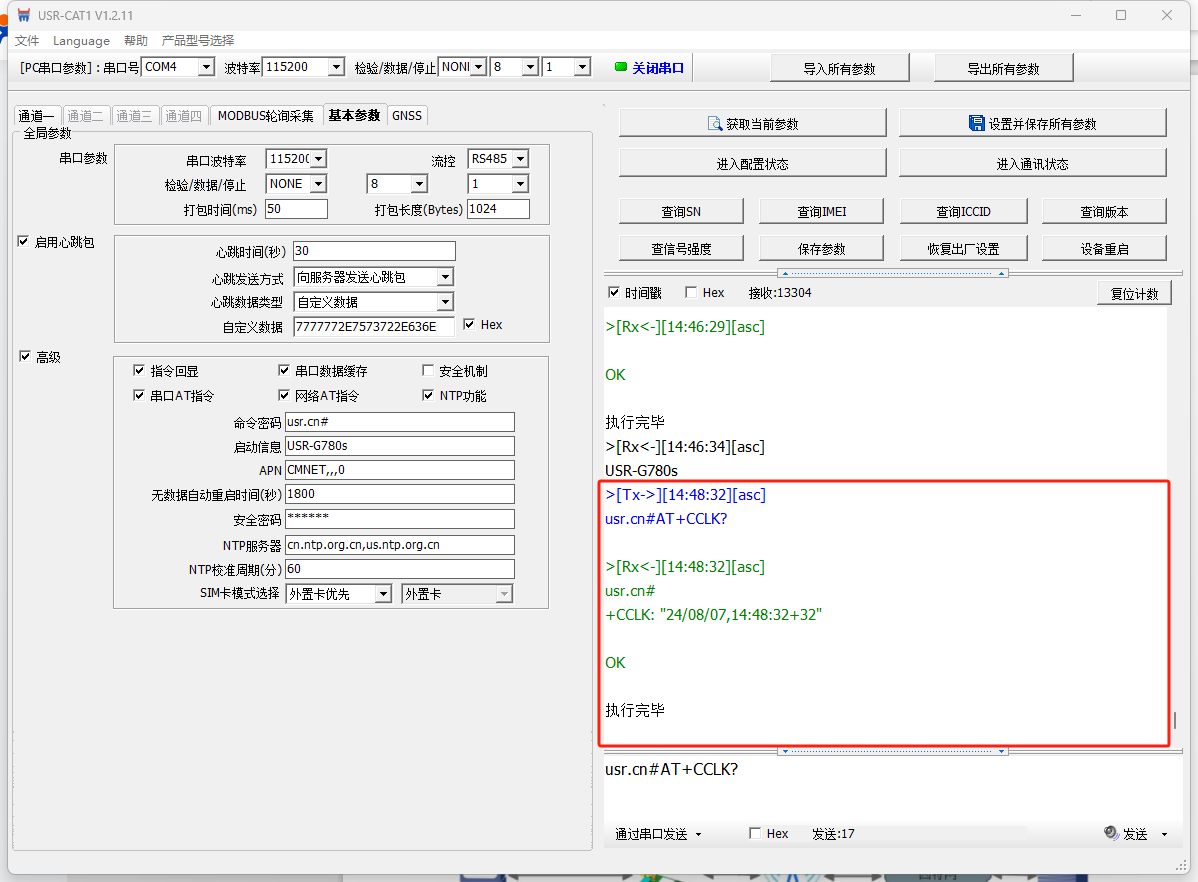Viewport: 1198px width, 882px height.
Task: Open the arrow menu beside the 发送 button
Action: [x=1164, y=834]
